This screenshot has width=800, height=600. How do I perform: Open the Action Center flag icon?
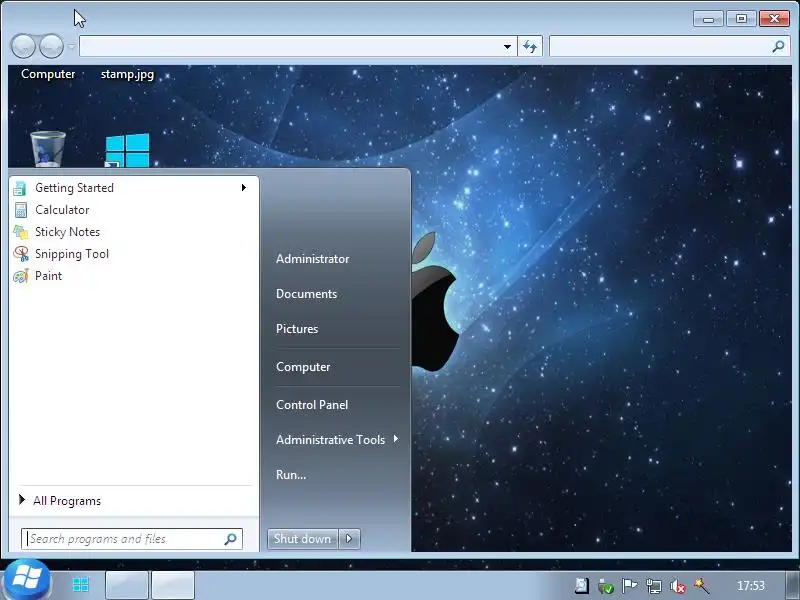coord(630,586)
